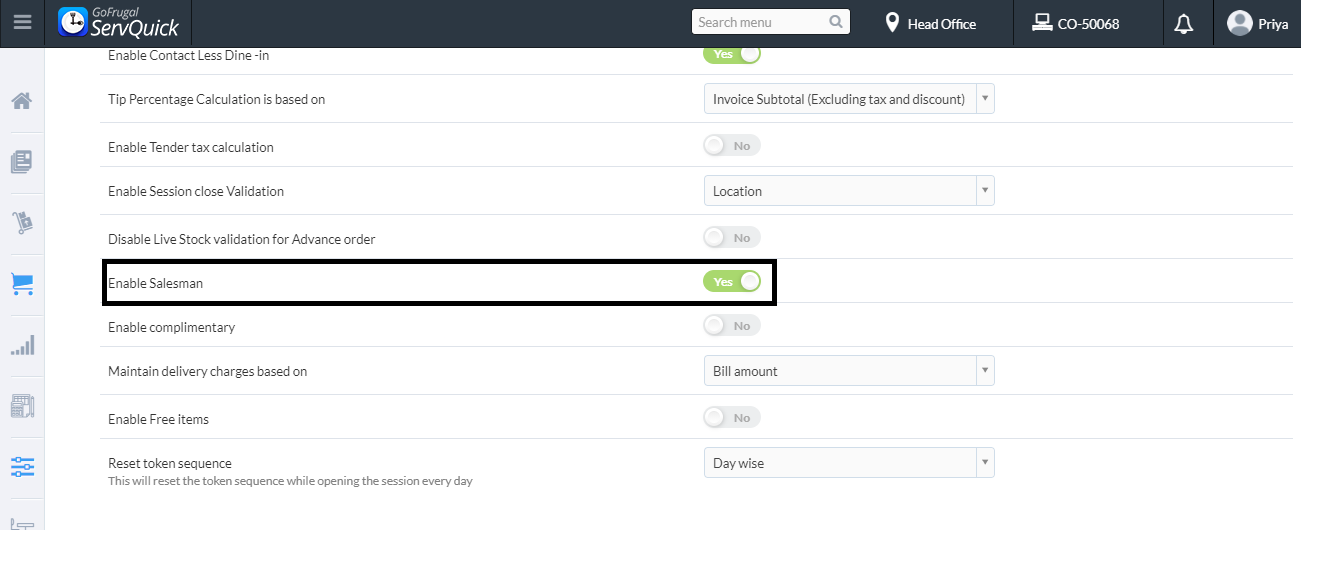Screen dimensions: 1319x565
Task: Open the hand-truck purchase sidebar icon
Action: (x=22, y=223)
